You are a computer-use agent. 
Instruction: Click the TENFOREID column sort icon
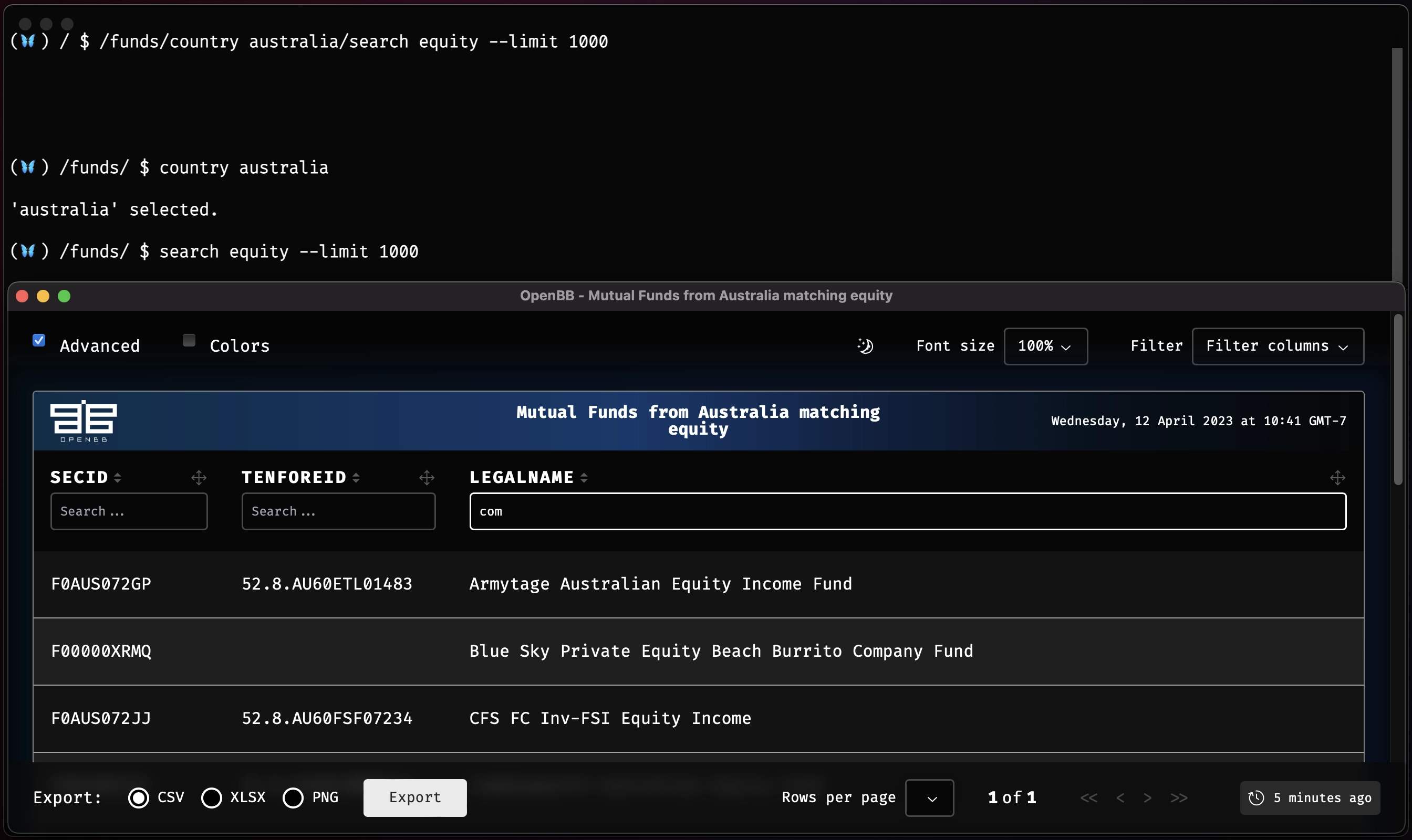[x=357, y=477]
